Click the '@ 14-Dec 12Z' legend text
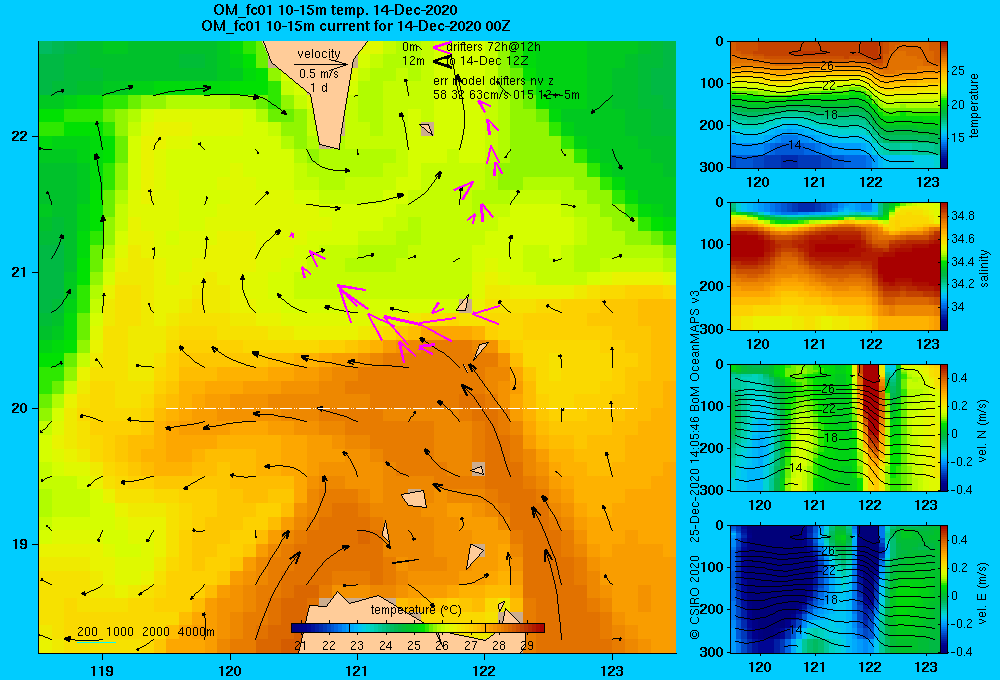 tap(487, 61)
